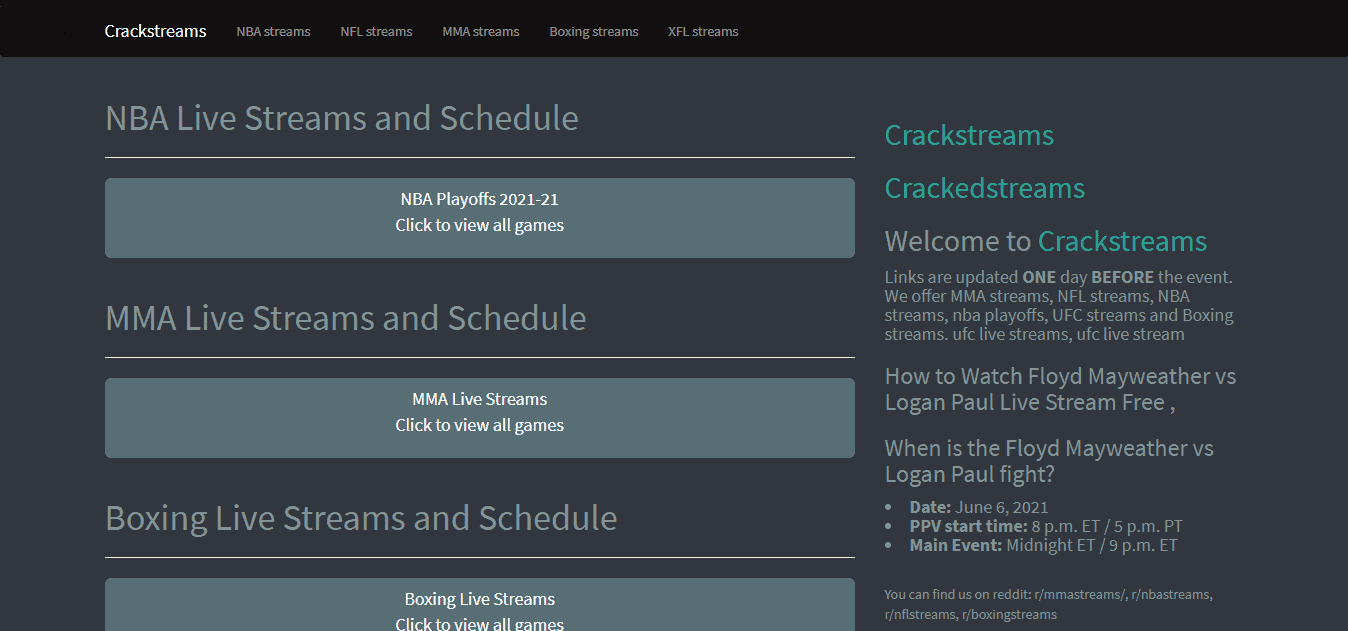
Task: Follow the r/nflstreams reddit link
Action: pos(919,615)
